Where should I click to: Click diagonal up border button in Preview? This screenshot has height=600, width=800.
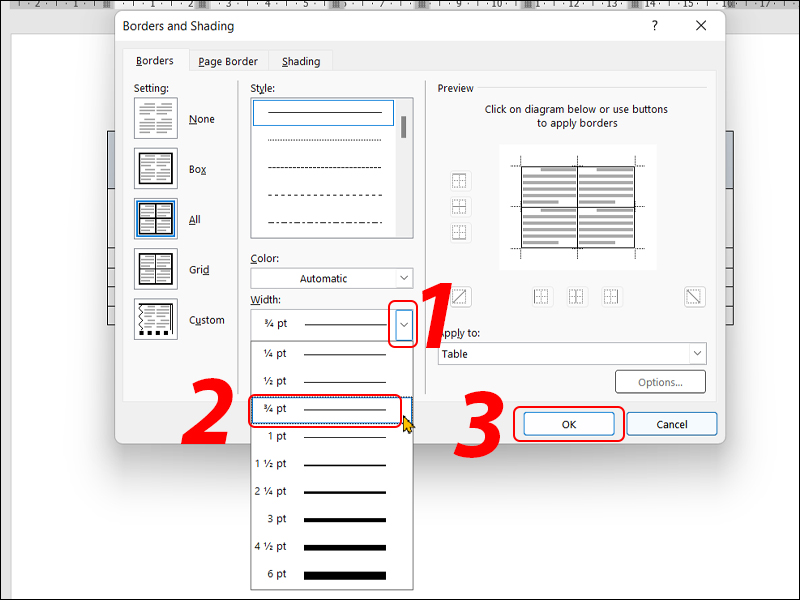[459, 296]
